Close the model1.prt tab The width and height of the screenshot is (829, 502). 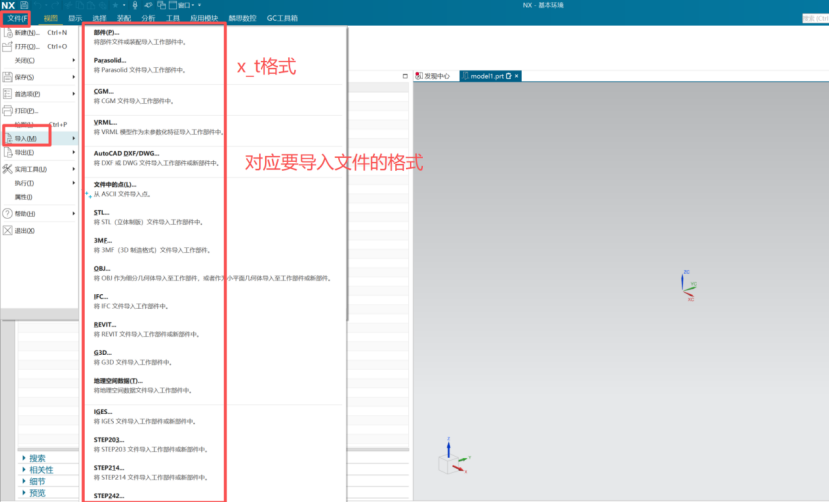pos(519,76)
